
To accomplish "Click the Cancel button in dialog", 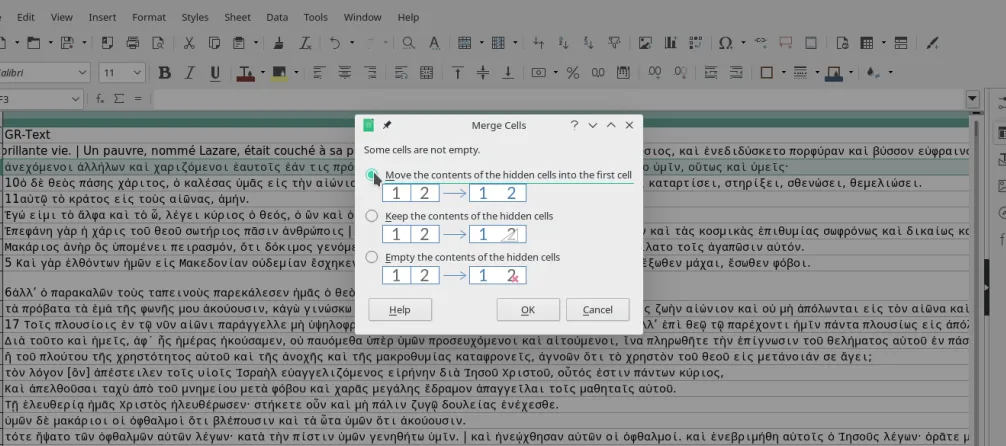I will click(x=597, y=310).
